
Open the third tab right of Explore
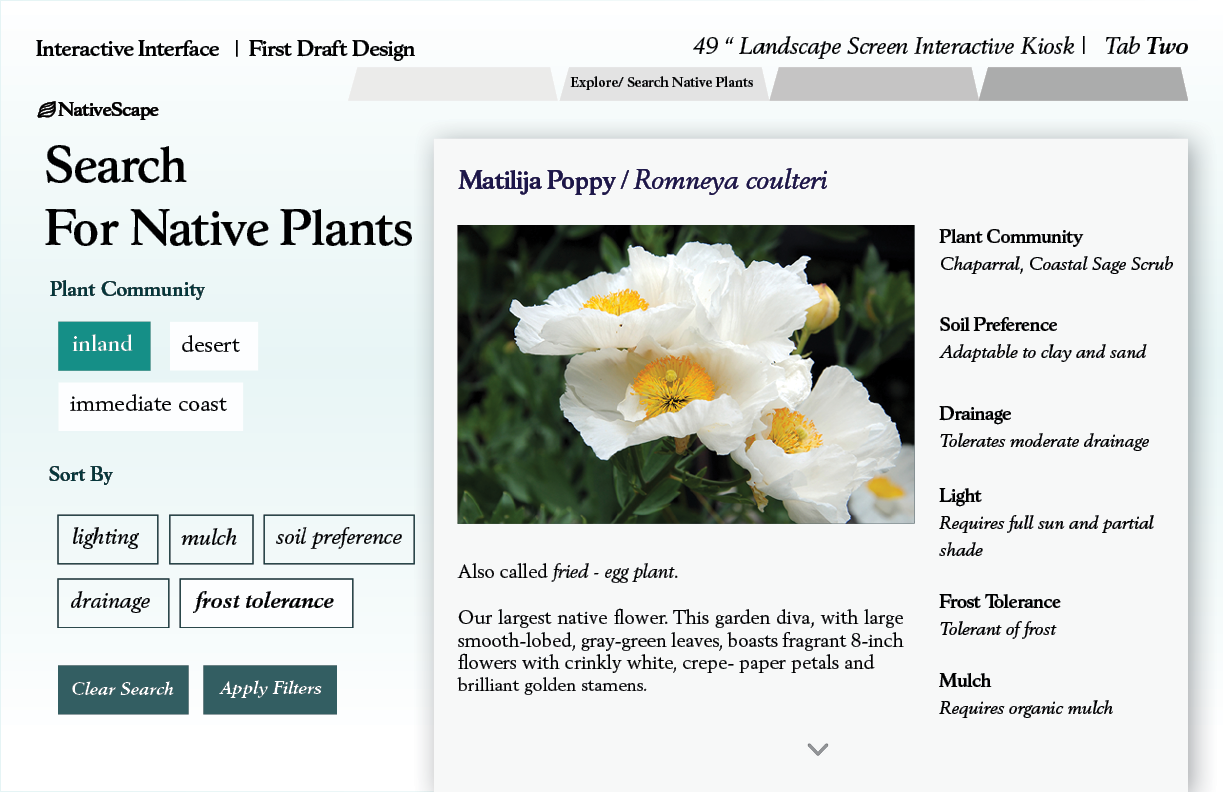pos(873,84)
